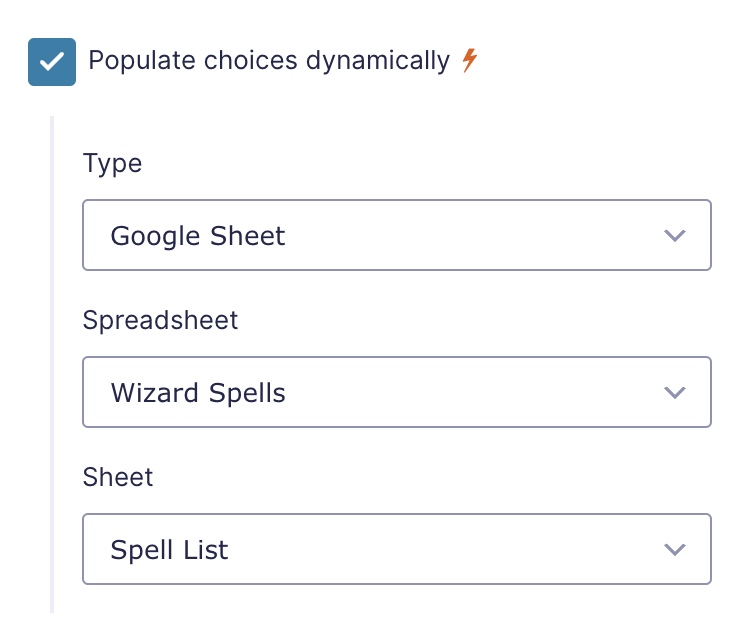This screenshot has height=642, width=740.
Task: Click the white checkmark in the blue box
Action: (52, 62)
